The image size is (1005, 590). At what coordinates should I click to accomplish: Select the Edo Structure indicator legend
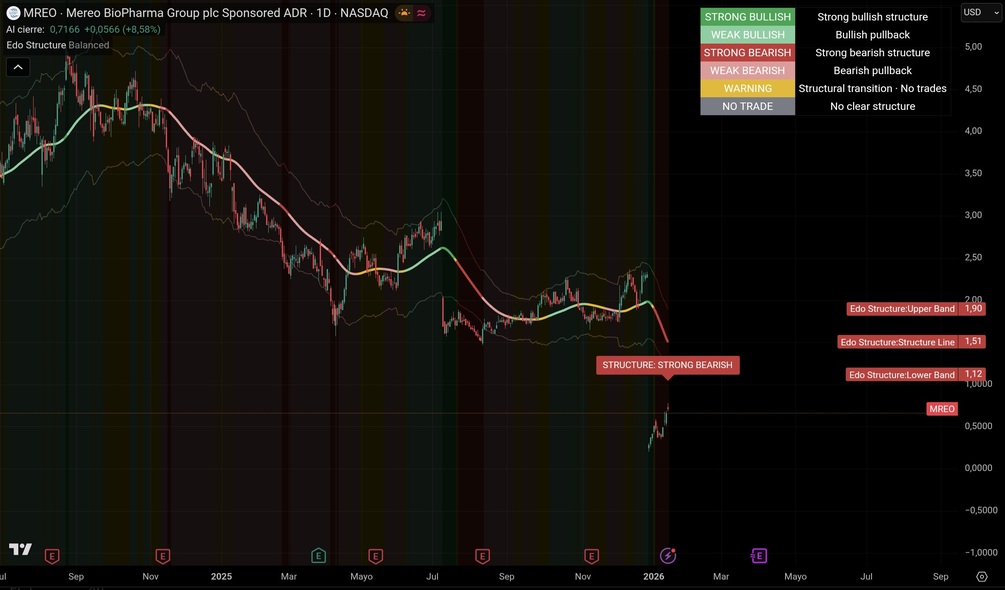58,45
